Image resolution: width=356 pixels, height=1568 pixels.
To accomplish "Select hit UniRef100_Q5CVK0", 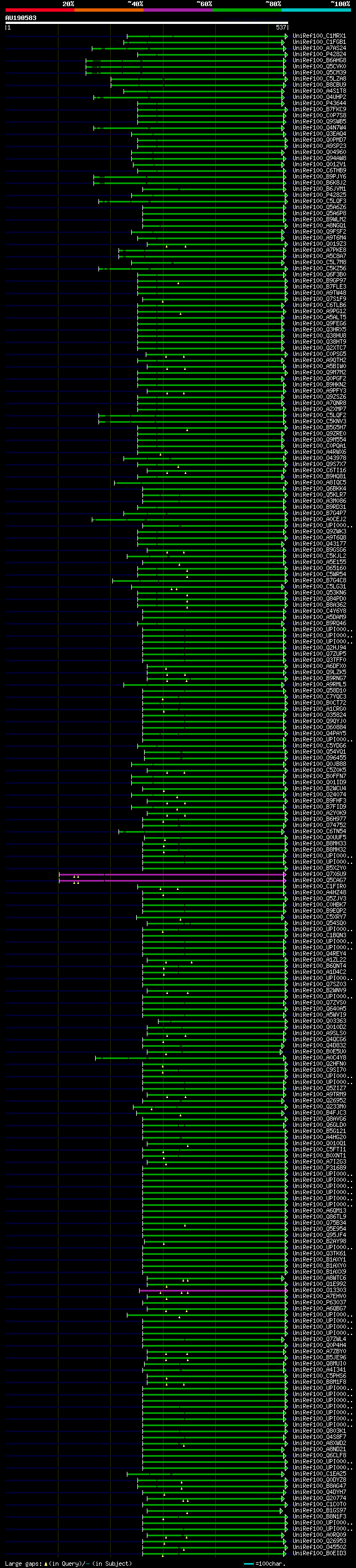I will (x=319, y=66).
